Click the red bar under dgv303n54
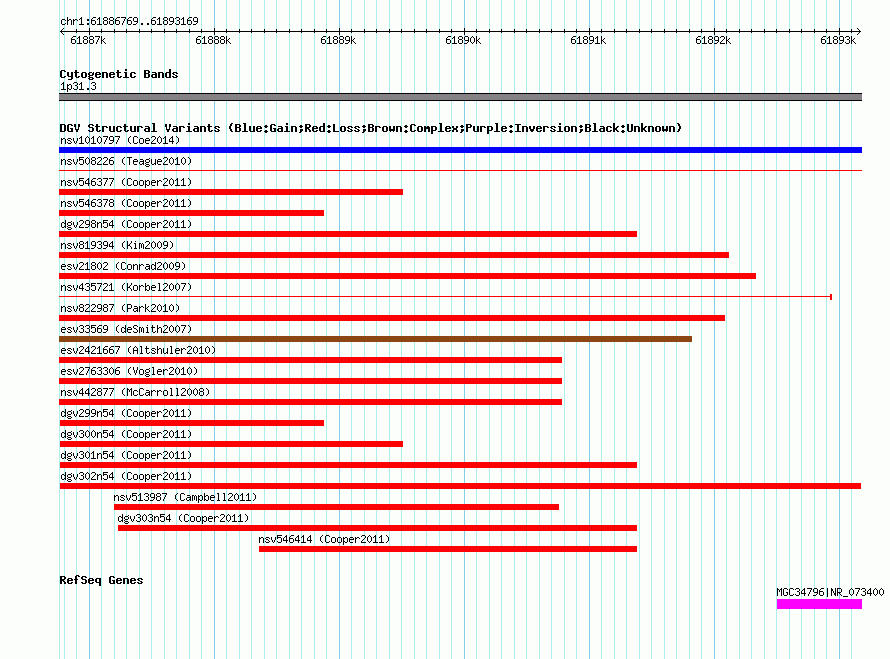Image resolution: width=890 pixels, height=659 pixels. 377,528
